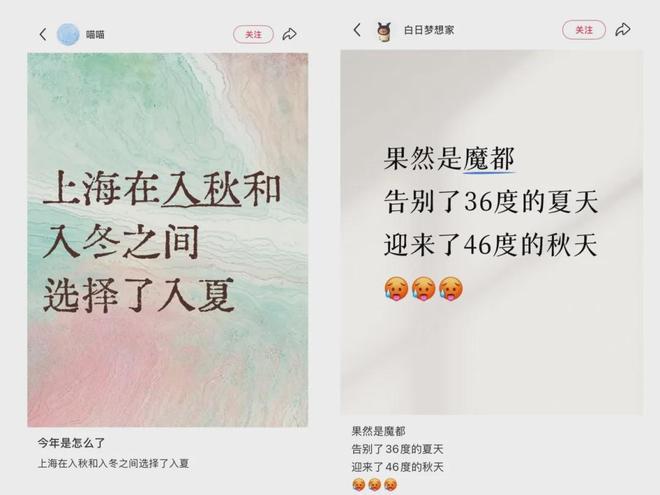Follow 喵喵 with the 关注 button

tap(253, 35)
